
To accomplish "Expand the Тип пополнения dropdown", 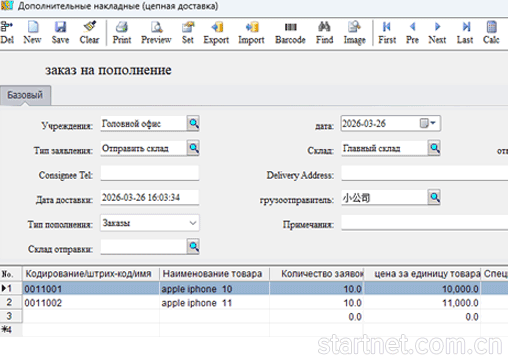I will (193, 223).
